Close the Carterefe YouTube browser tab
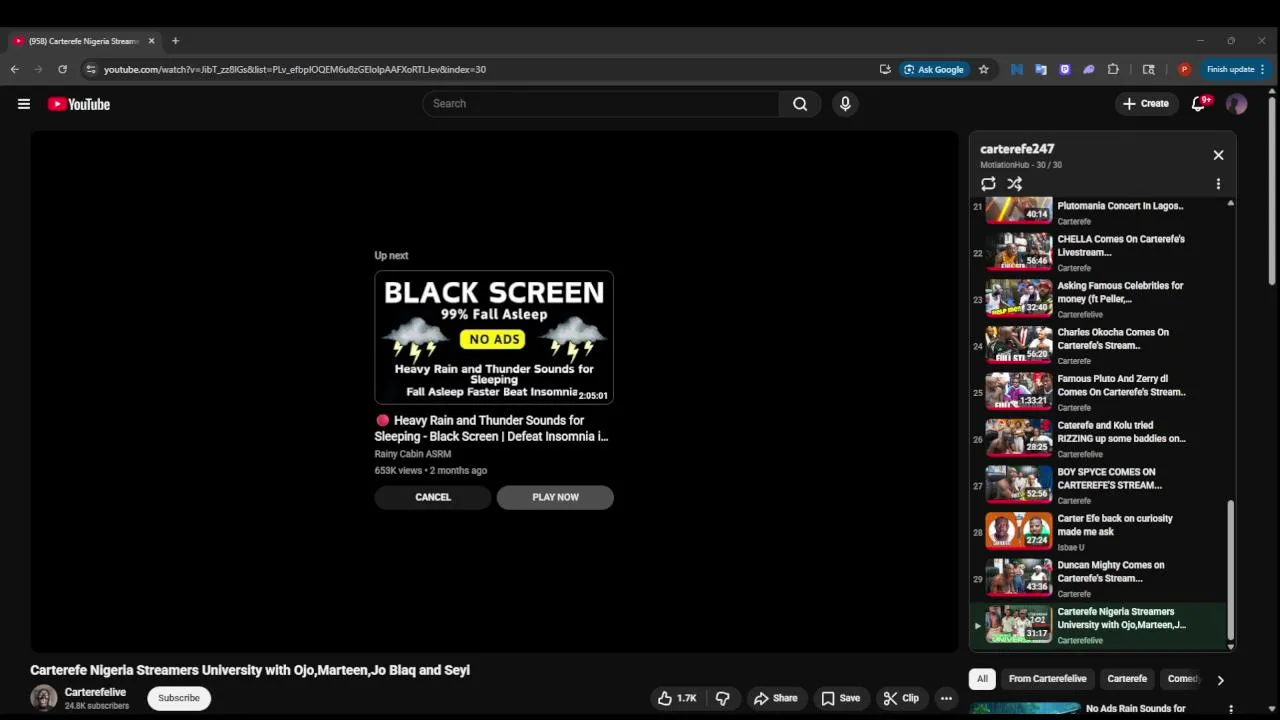The height and width of the screenshot is (720, 1280). point(151,41)
